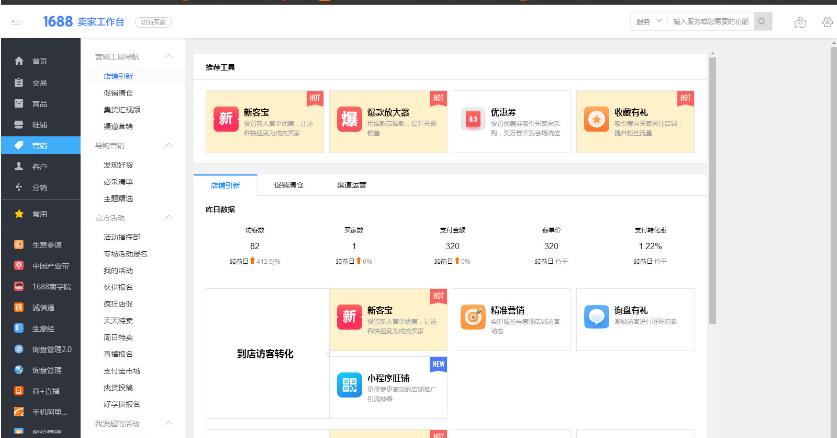Click the home icon in the left sidebar
This screenshot has width=837, height=438.
tap(18, 61)
